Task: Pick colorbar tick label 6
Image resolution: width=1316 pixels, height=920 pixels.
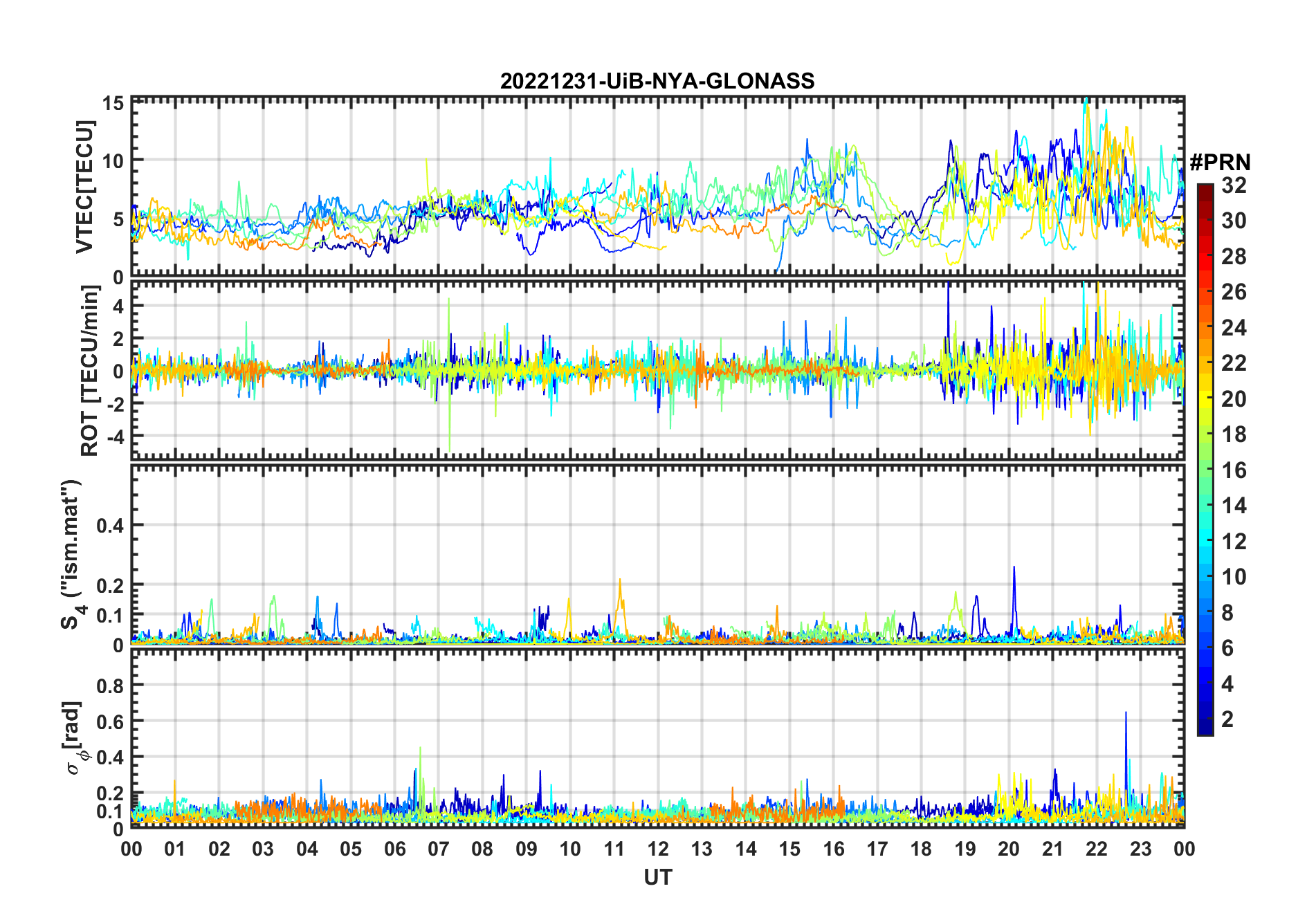Action: [x=1227, y=648]
